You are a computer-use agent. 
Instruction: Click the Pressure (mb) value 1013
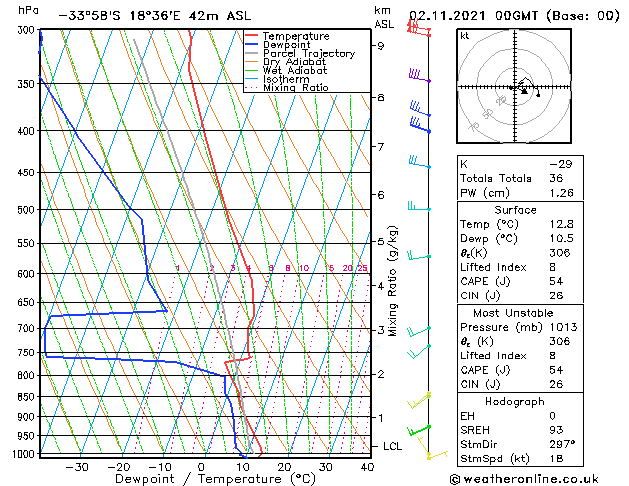(563, 327)
